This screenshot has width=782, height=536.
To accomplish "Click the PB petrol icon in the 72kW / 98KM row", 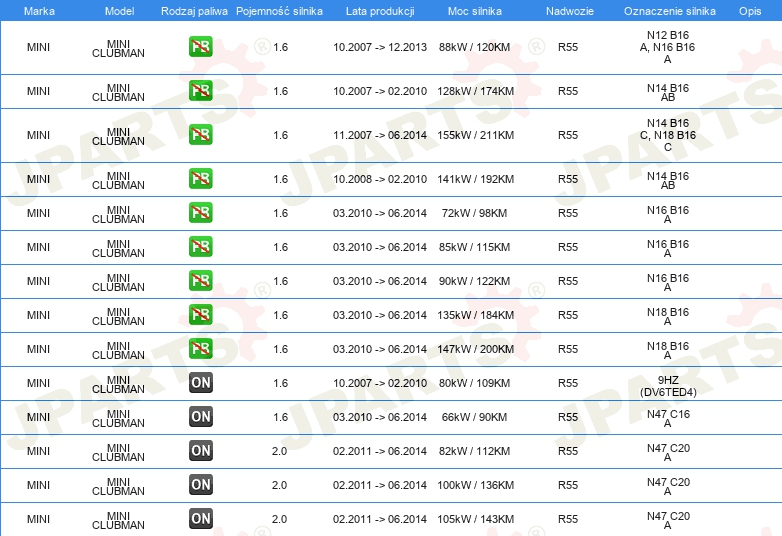I will pos(200,212).
